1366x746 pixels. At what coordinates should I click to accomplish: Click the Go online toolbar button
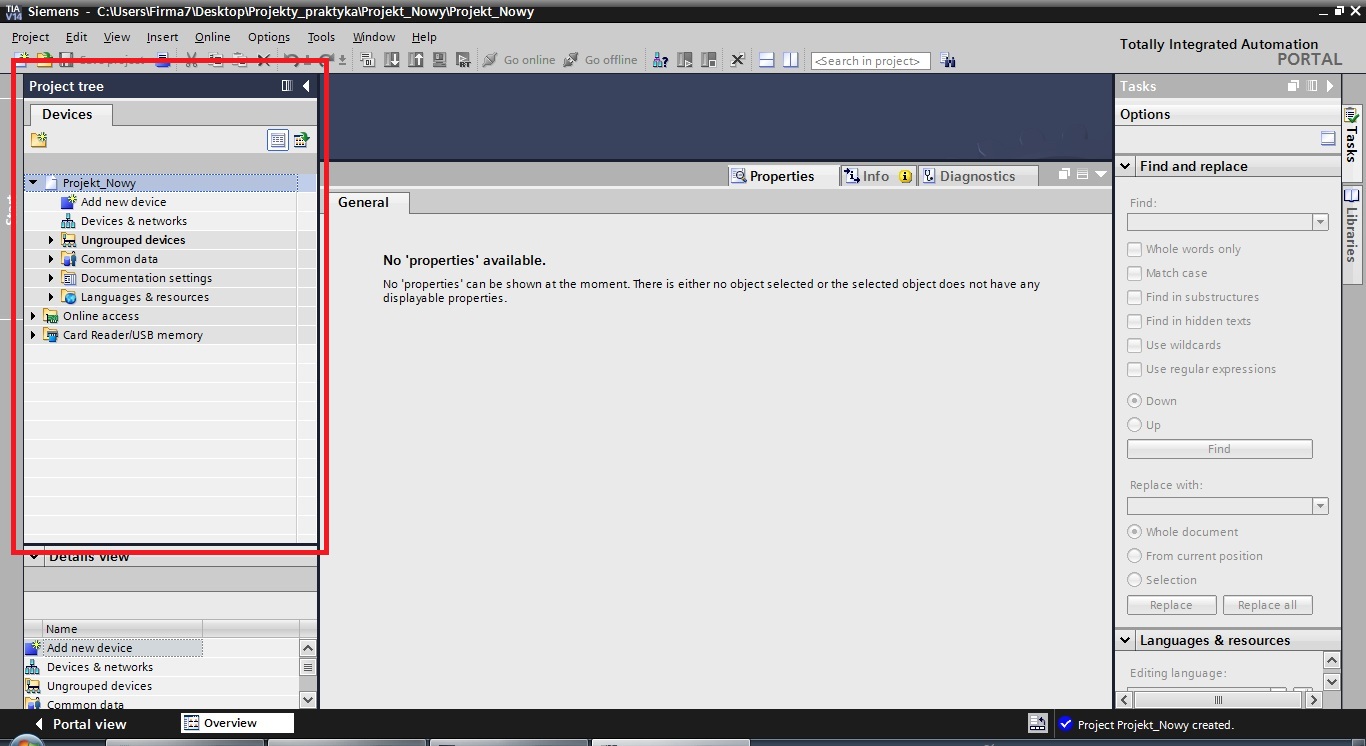pyautogui.click(x=519, y=60)
